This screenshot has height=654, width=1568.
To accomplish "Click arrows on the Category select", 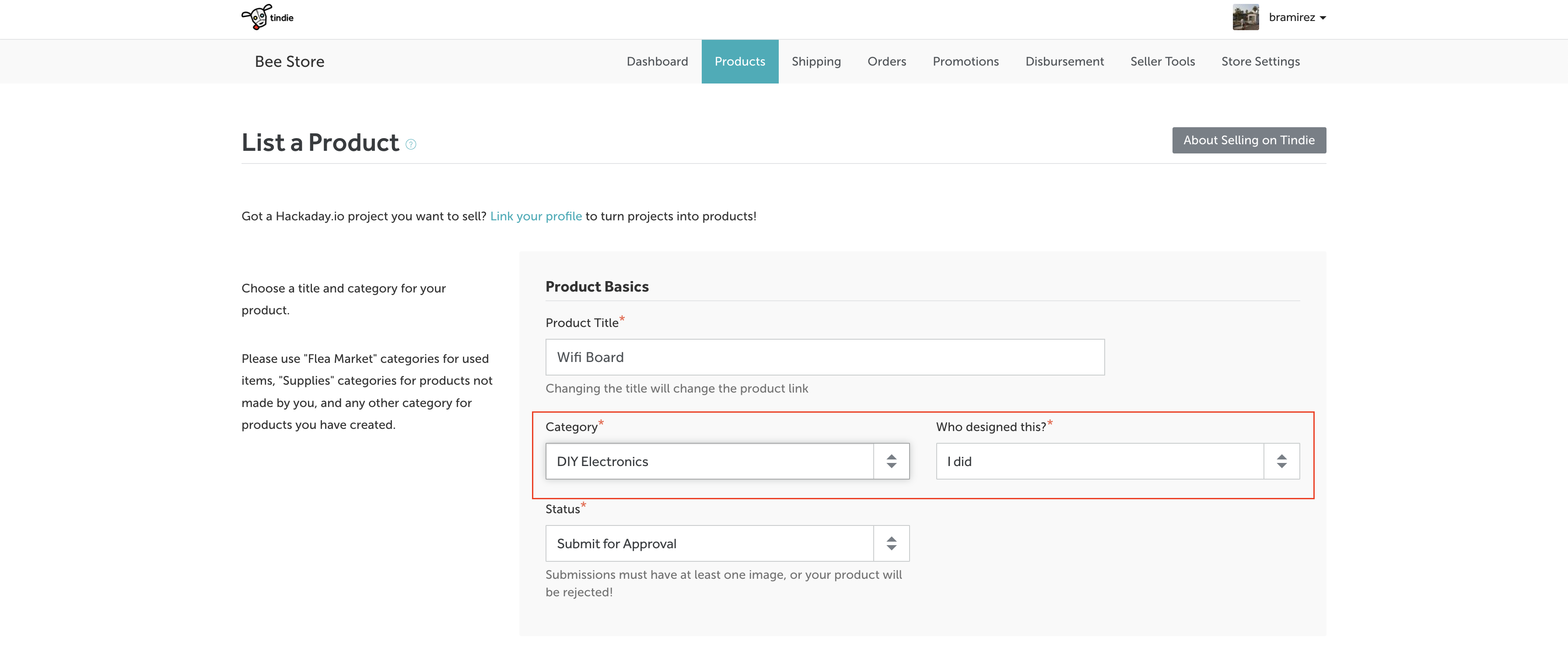I will pyautogui.click(x=891, y=461).
